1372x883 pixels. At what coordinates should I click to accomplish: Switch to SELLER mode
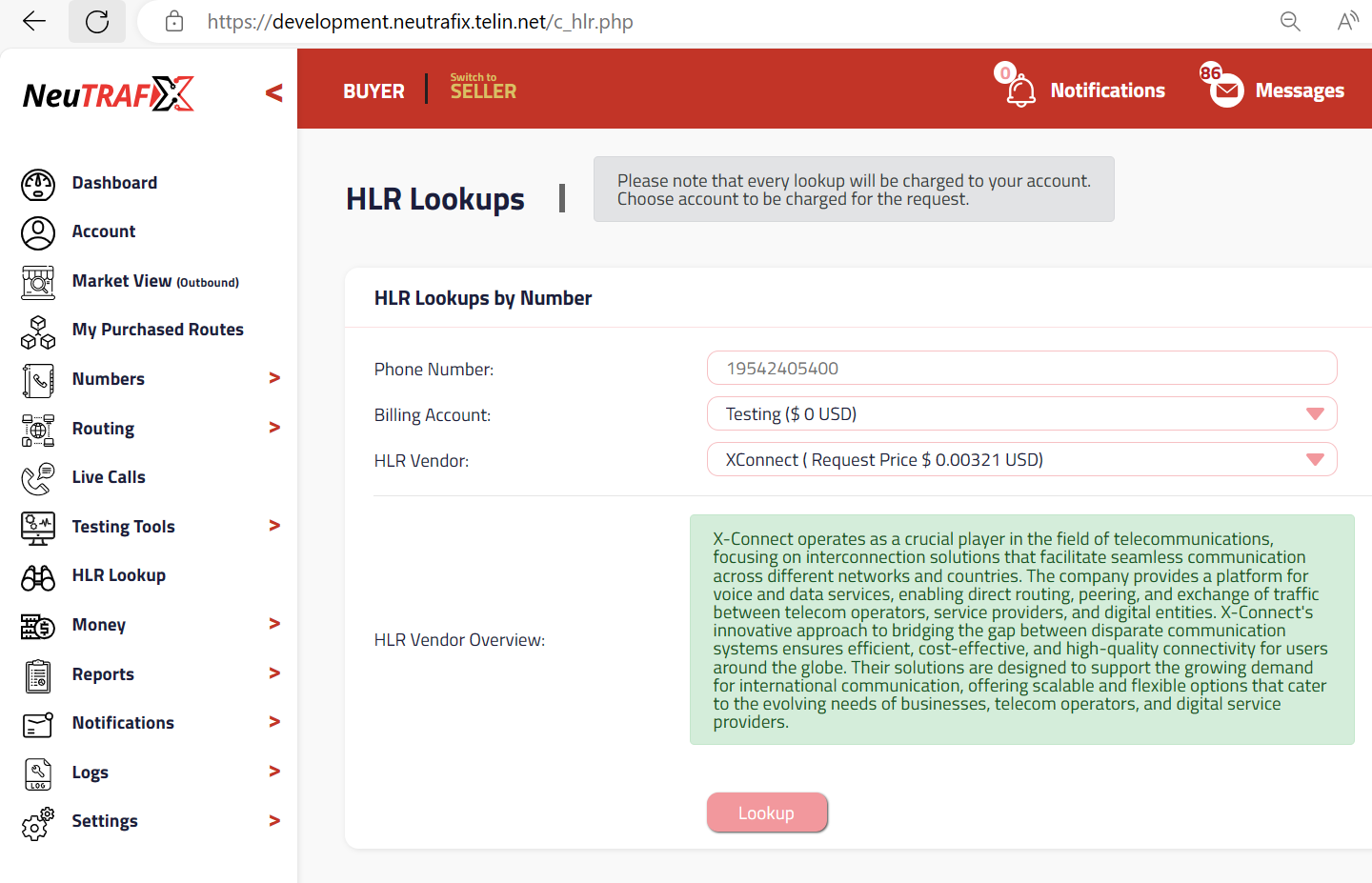pos(483,88)
